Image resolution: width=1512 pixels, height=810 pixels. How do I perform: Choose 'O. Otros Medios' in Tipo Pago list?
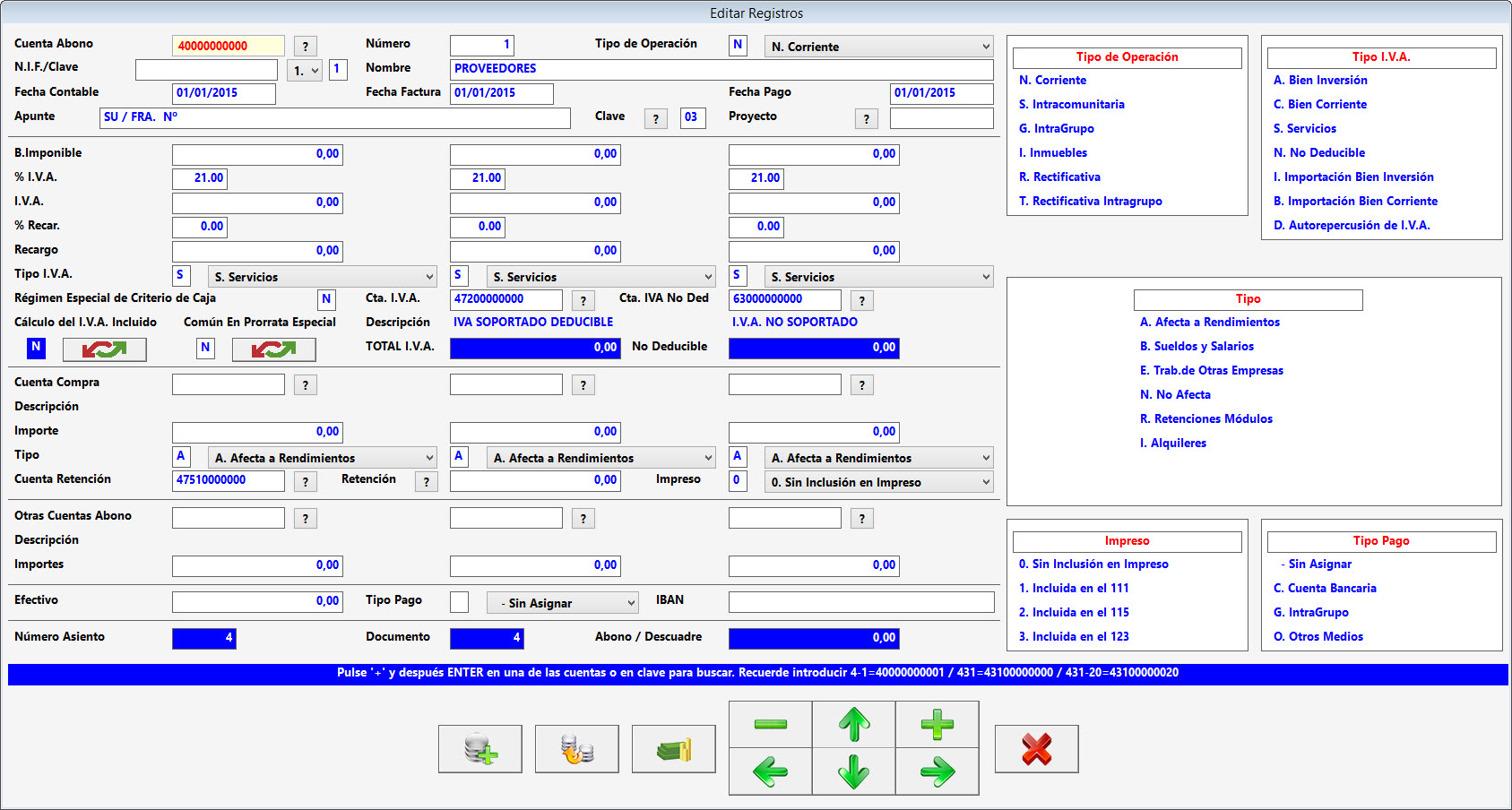[x=1318, y=636]
